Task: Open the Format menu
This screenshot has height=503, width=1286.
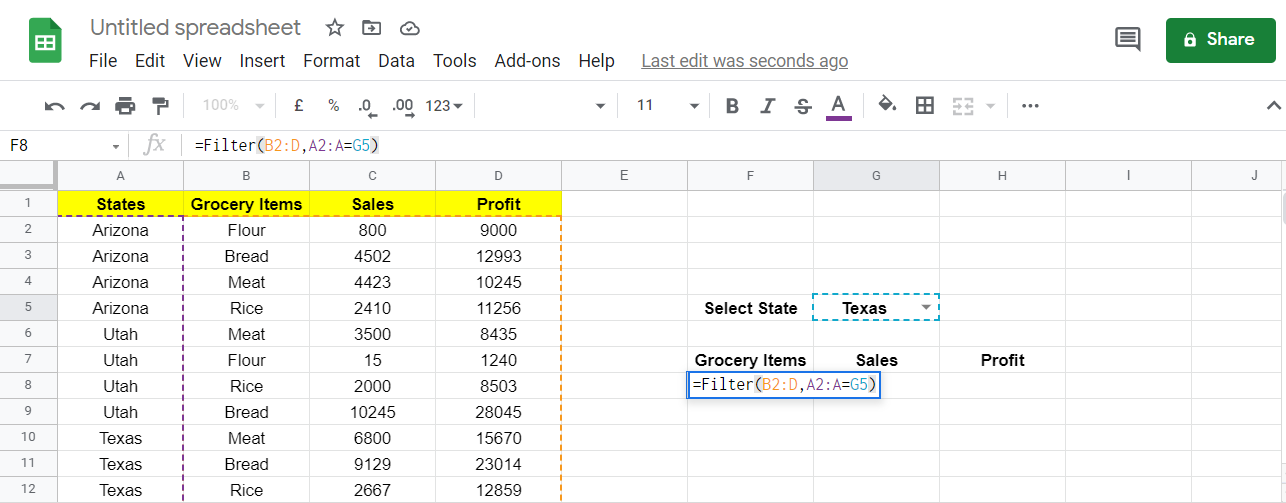Action: click(332, 61)
